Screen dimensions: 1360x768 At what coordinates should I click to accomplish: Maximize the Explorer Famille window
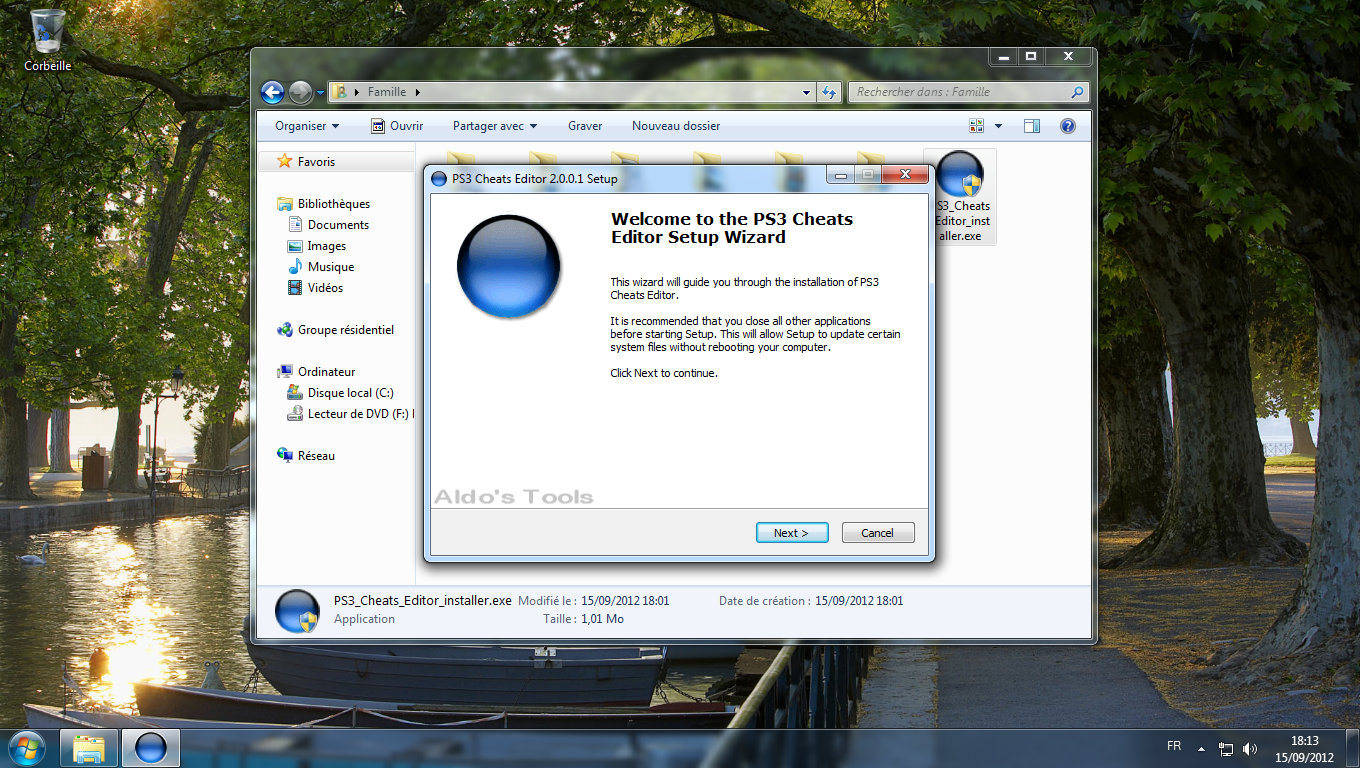tap(1031, 57)
